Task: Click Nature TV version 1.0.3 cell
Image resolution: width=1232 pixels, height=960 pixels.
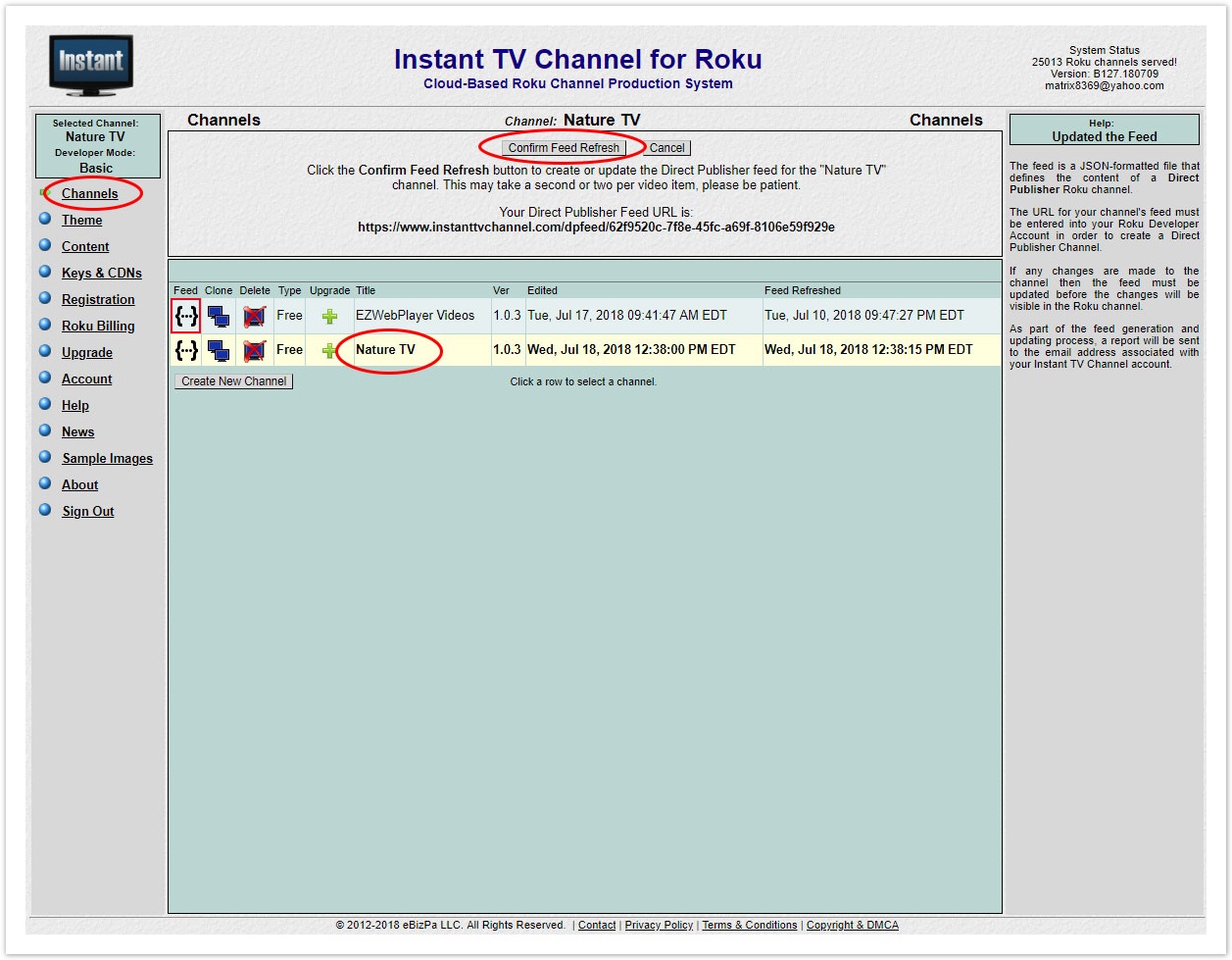Action: pyautogui.click(x=507, y=349)
